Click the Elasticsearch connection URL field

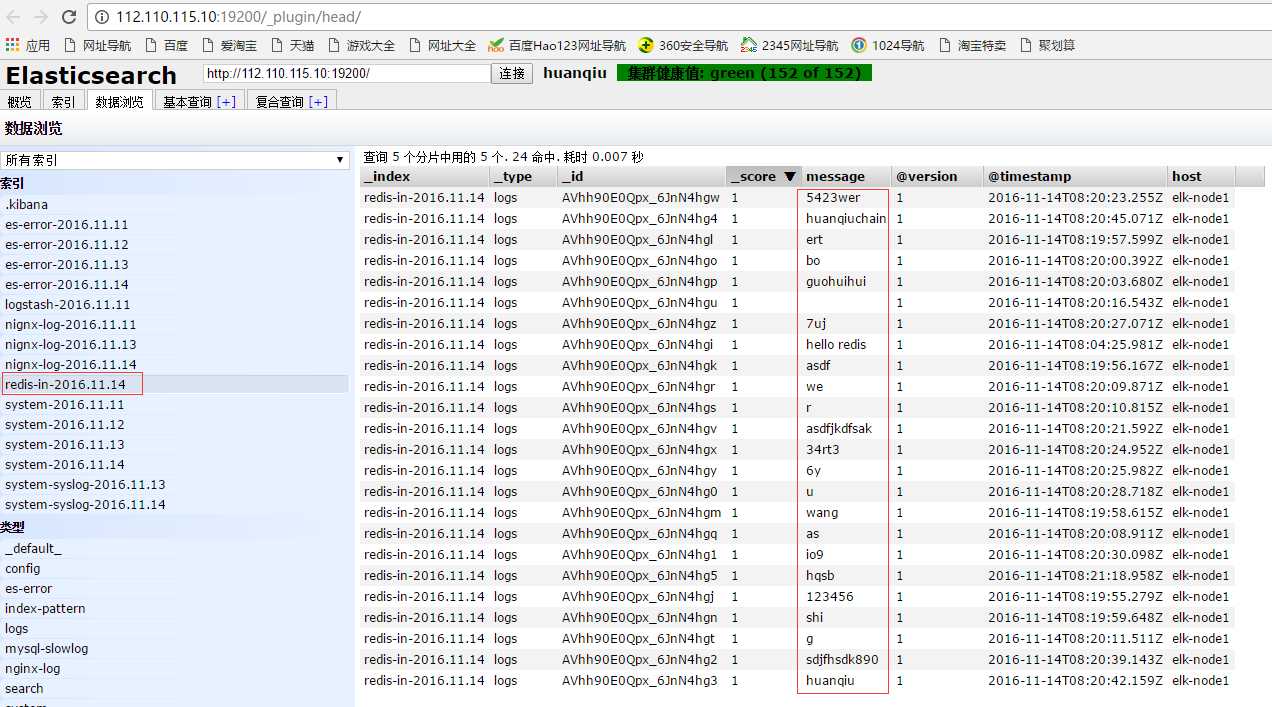346,73
